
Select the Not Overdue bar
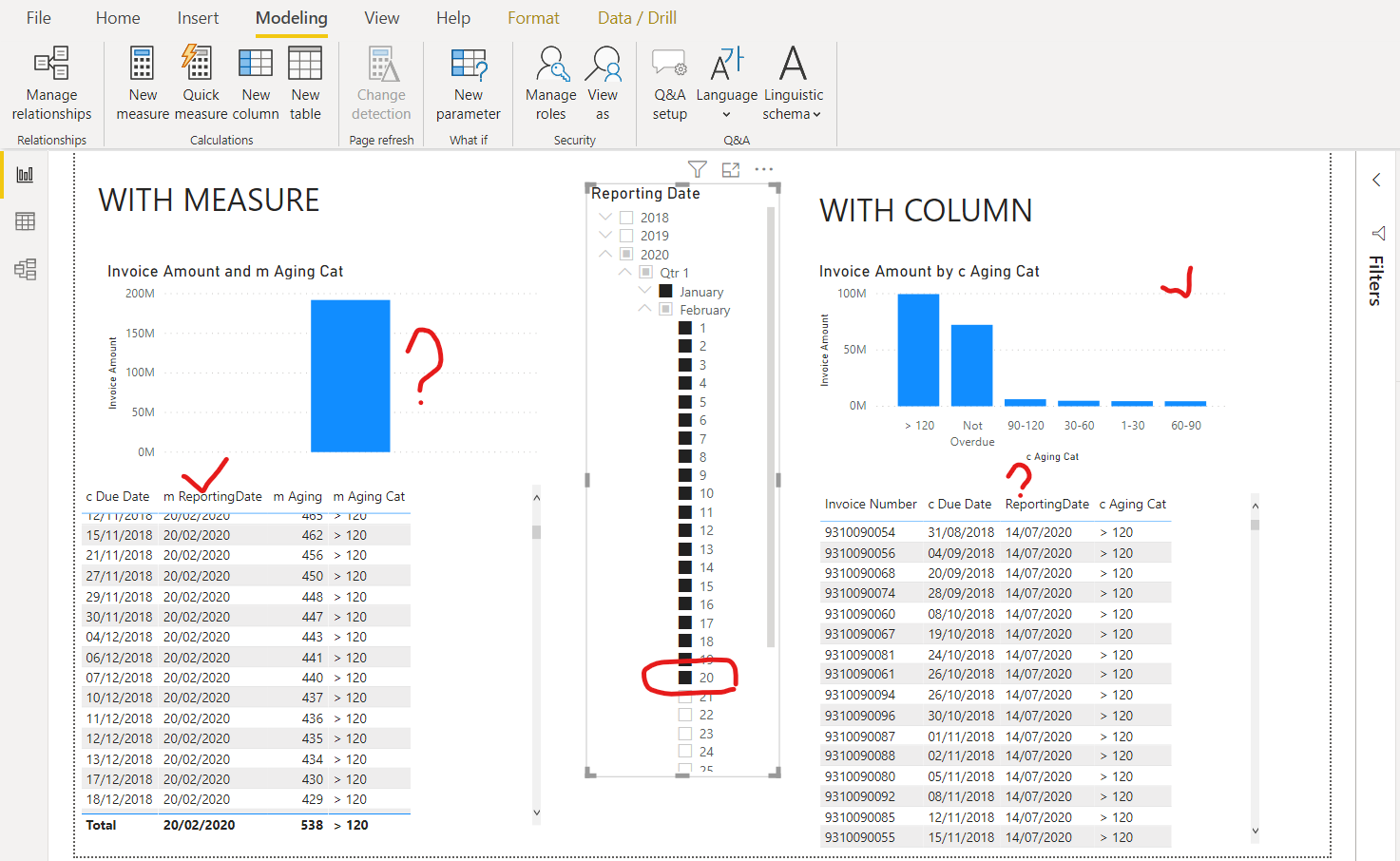[x=971, y=366]
